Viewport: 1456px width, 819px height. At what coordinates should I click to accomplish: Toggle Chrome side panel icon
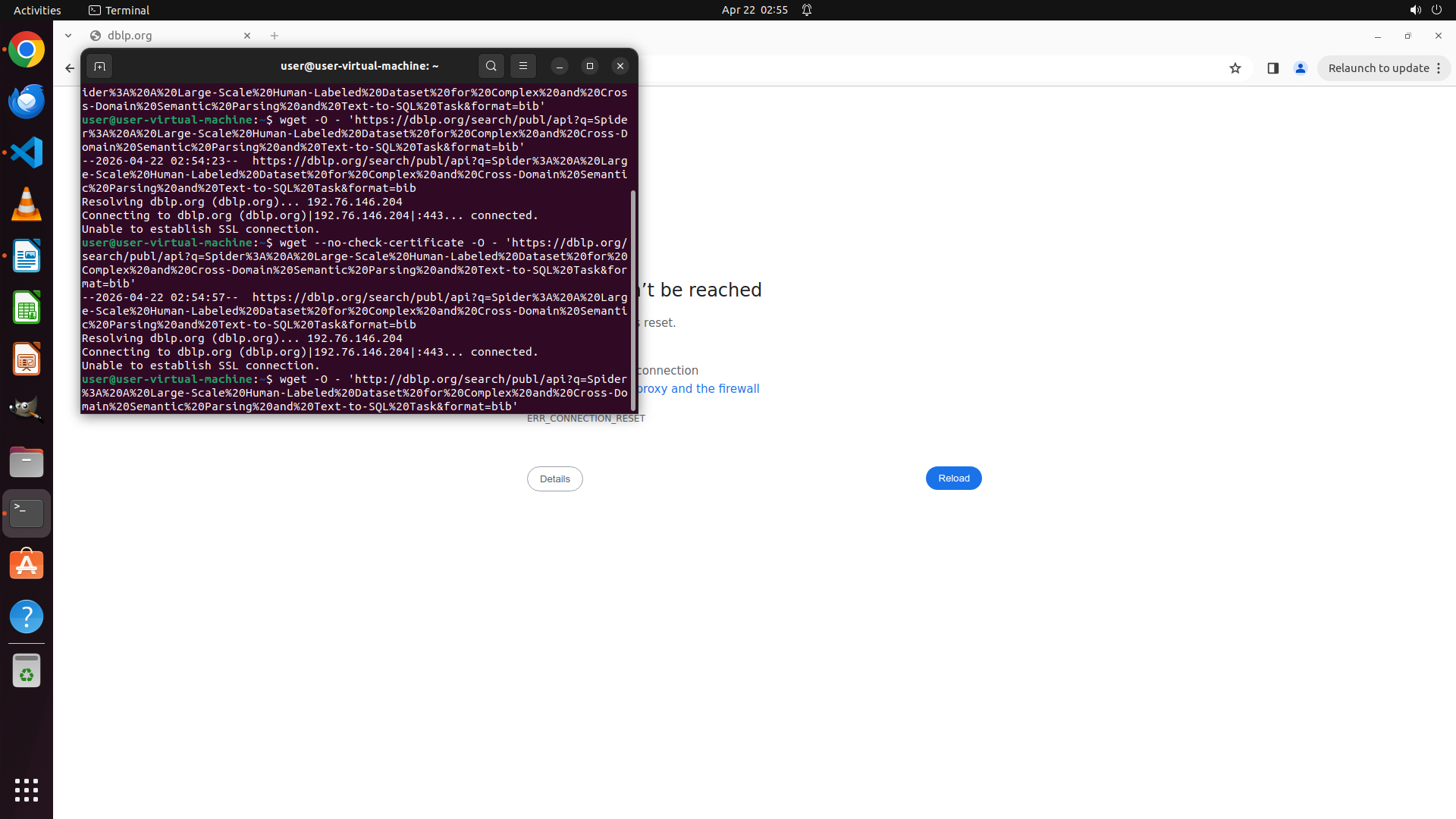point(1273,68)
